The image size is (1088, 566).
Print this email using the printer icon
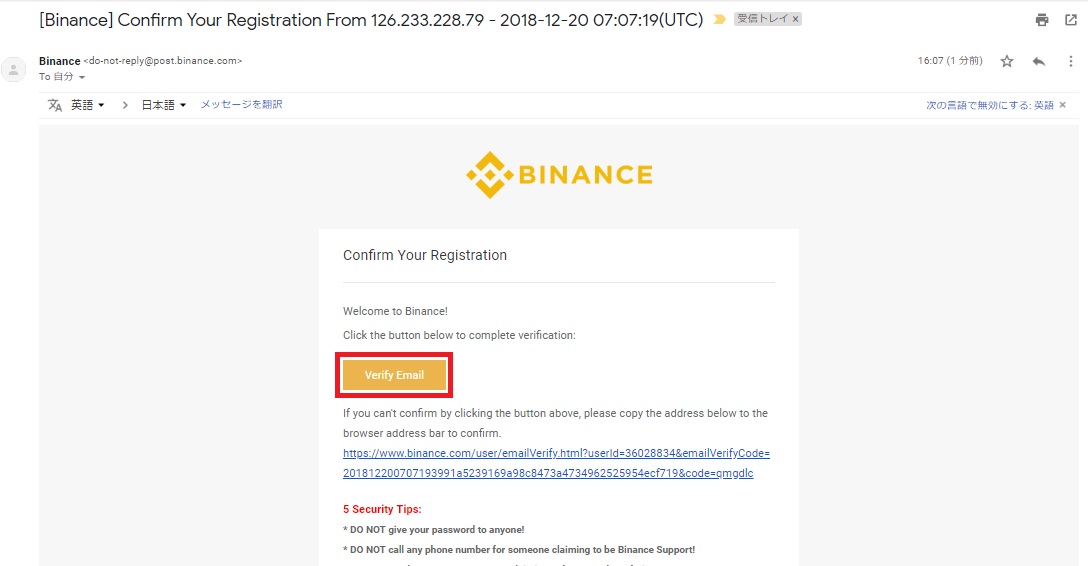click(x=1042, y=20)
